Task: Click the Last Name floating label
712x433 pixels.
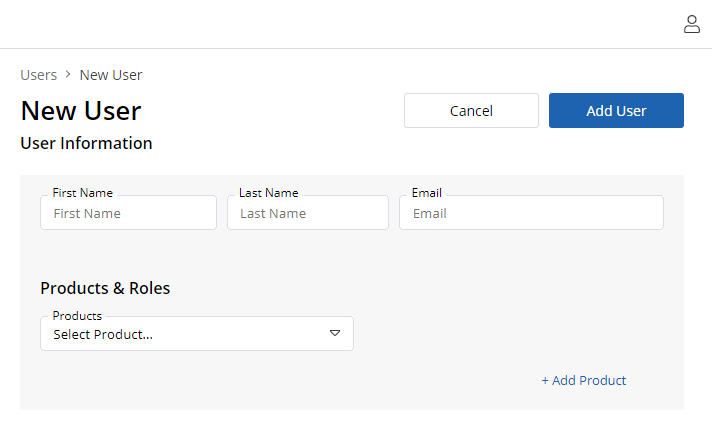Action: click(x=268, y=193)
